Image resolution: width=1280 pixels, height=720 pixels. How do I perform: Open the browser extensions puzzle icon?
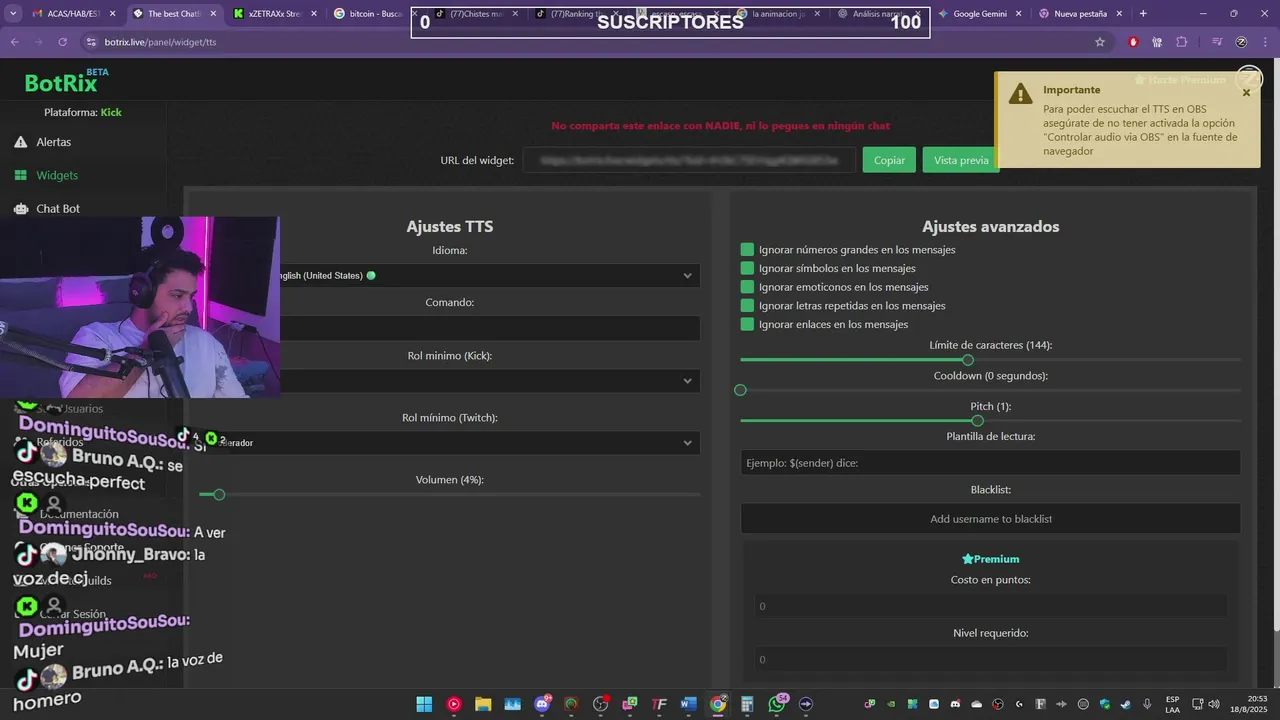pos(1182,42)
